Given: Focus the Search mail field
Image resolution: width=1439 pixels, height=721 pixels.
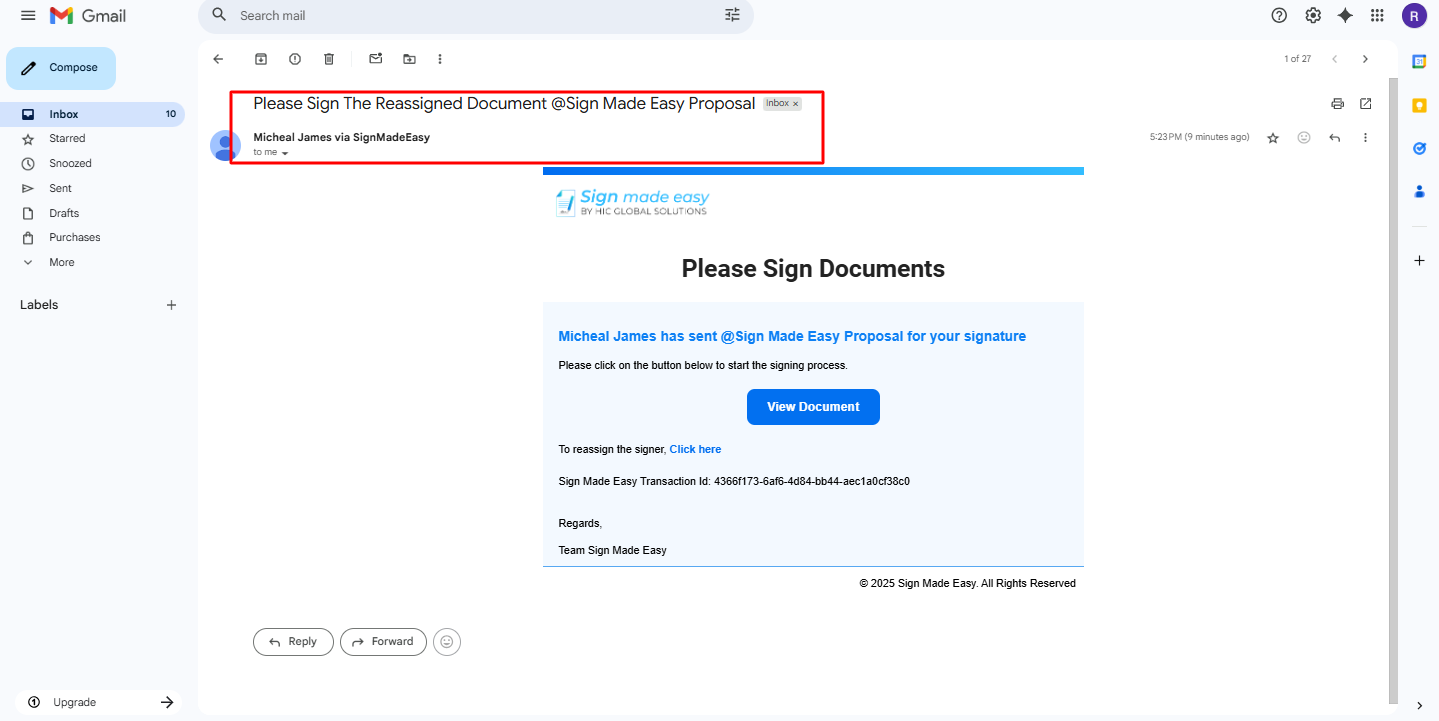Looking at the screenshot, I should tap(476, 16).
